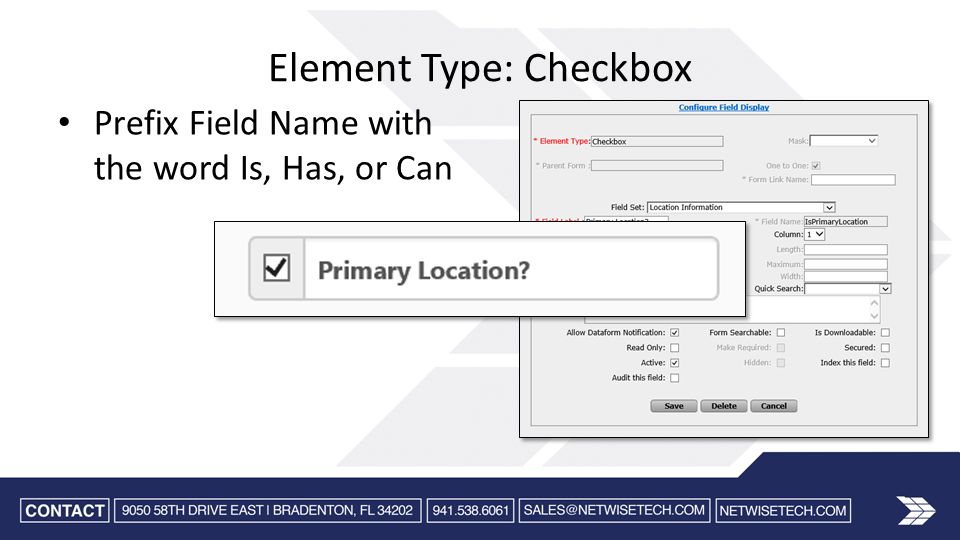Viewport: 960px width, 540px height.
Task: Toggle the One to One checkbox
Action: (816, 166)
